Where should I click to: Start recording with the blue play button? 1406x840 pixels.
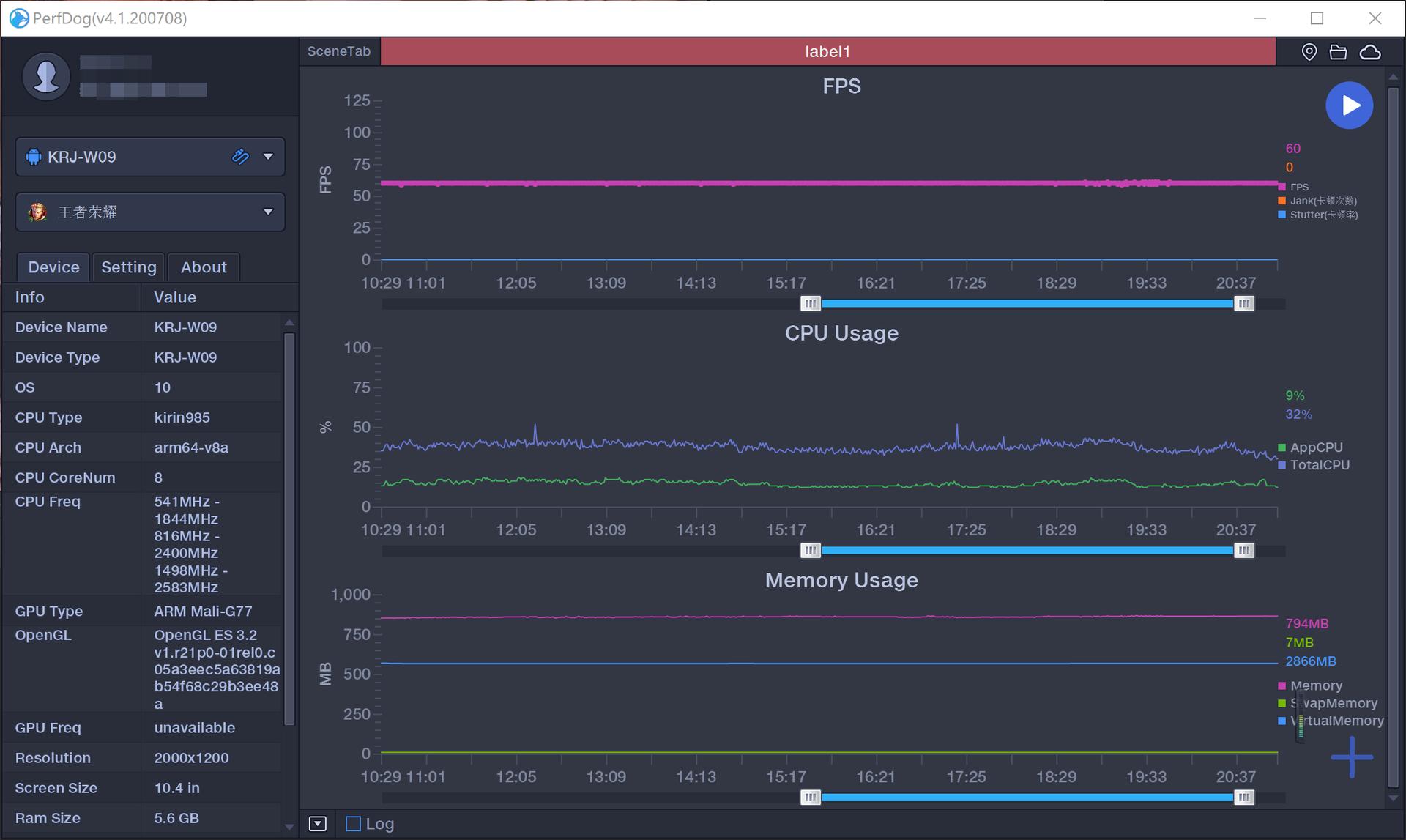[1349, 105]
